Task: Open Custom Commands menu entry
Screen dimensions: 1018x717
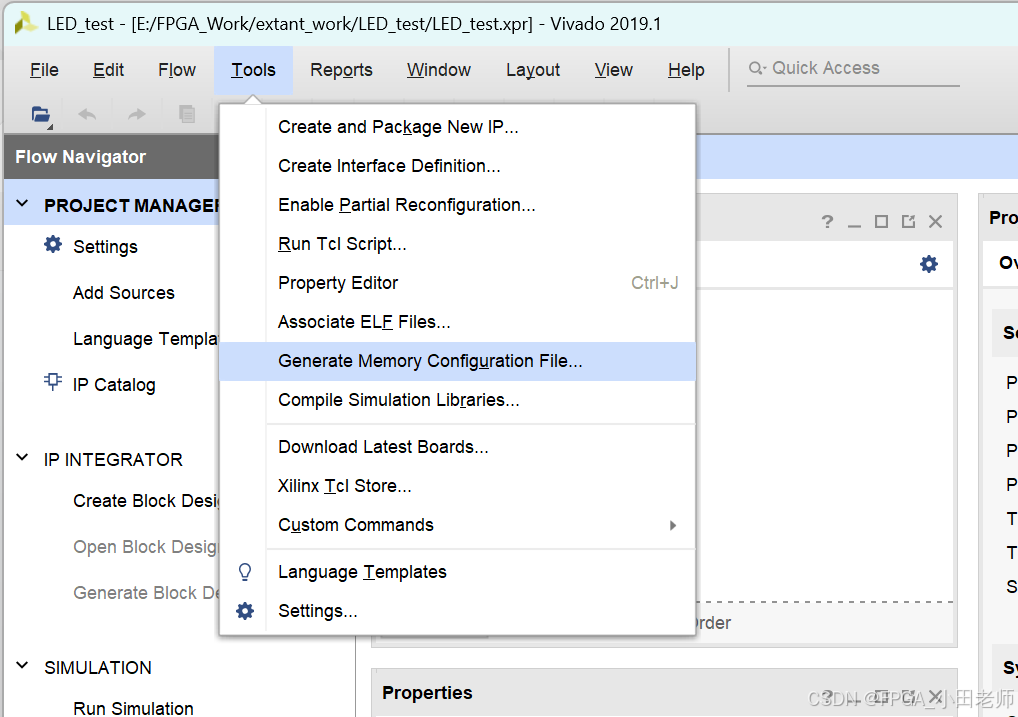Action: 457,525
